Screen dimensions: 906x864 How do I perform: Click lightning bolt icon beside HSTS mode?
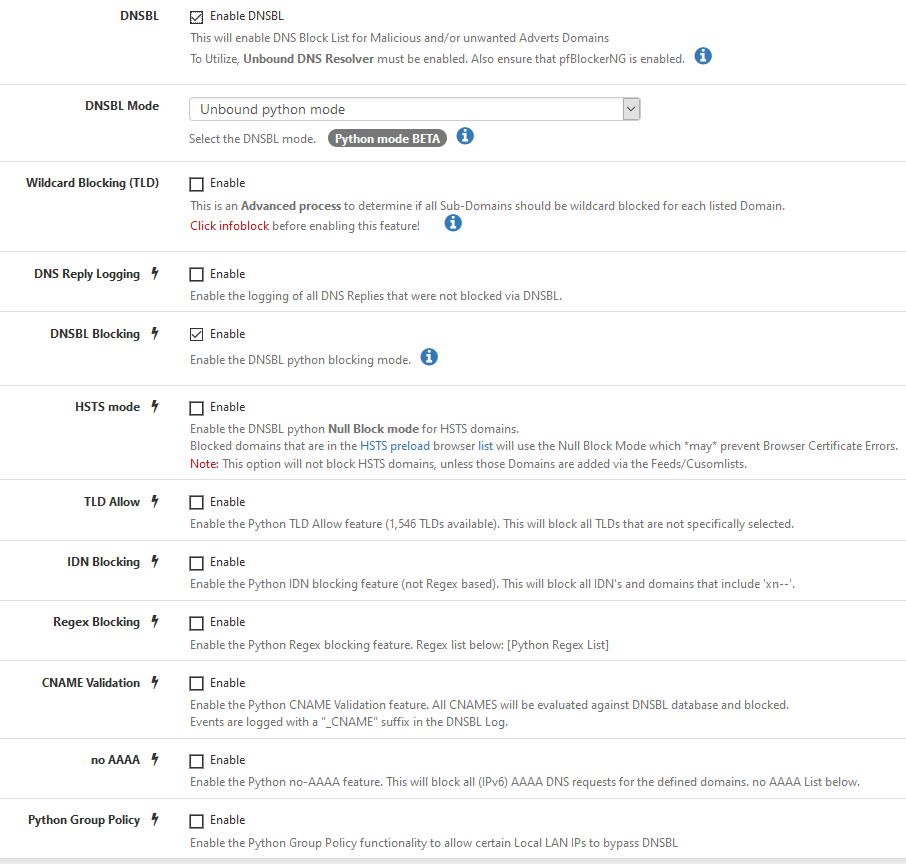click(x=155, y=407)
